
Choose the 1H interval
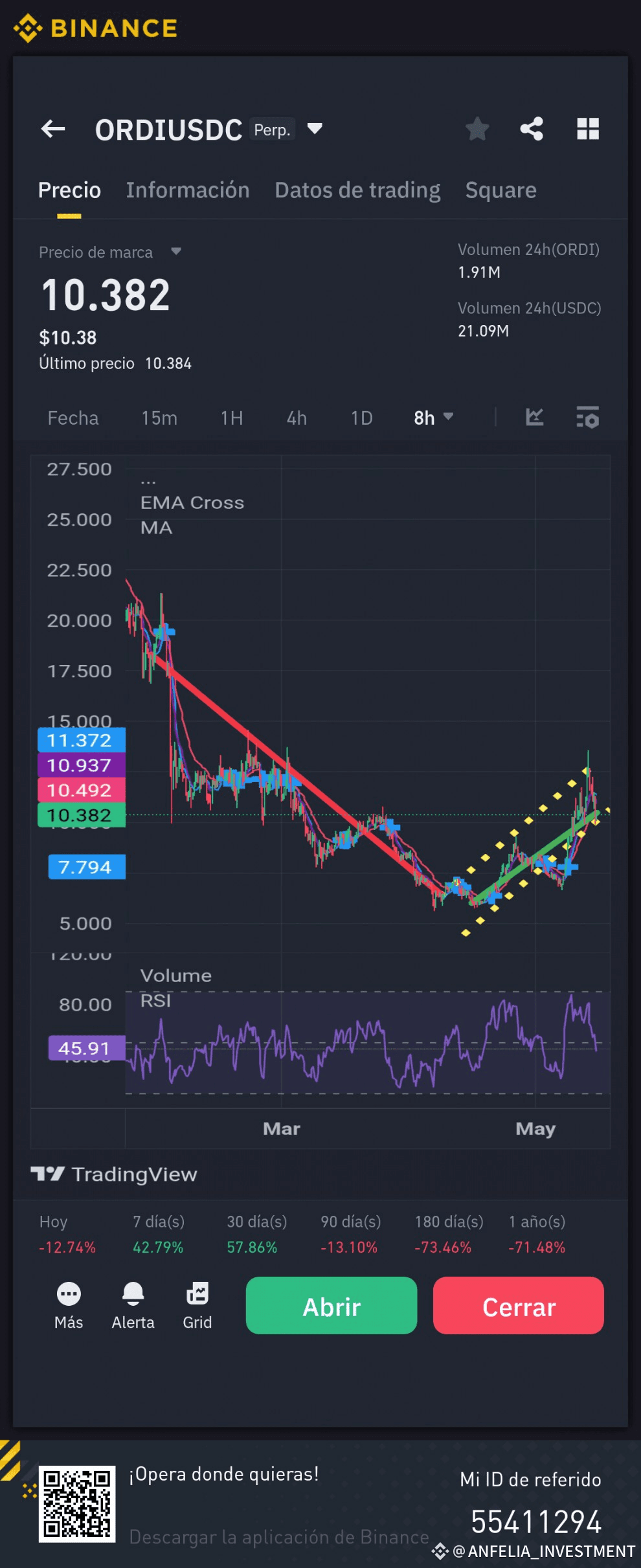tap(232, 418)
